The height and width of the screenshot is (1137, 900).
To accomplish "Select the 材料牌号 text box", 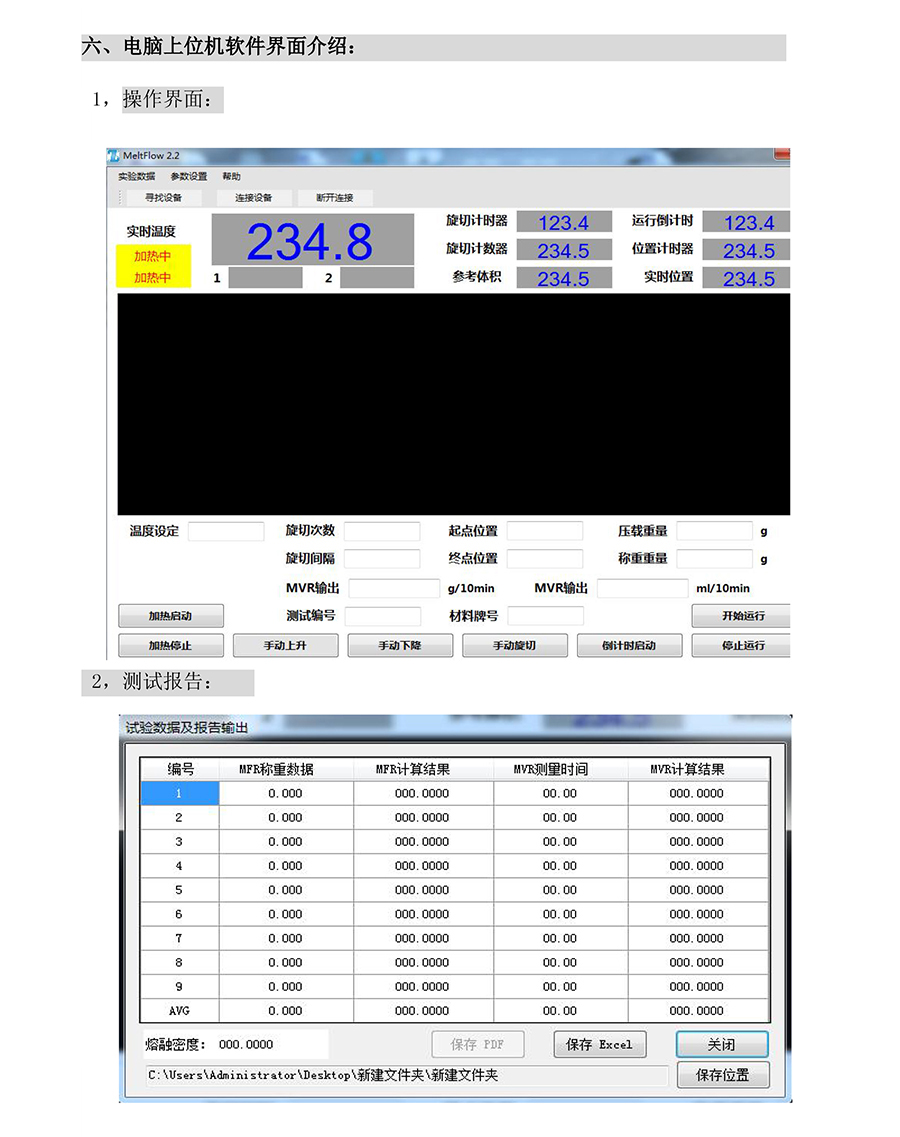I will [x=545, y=616].
